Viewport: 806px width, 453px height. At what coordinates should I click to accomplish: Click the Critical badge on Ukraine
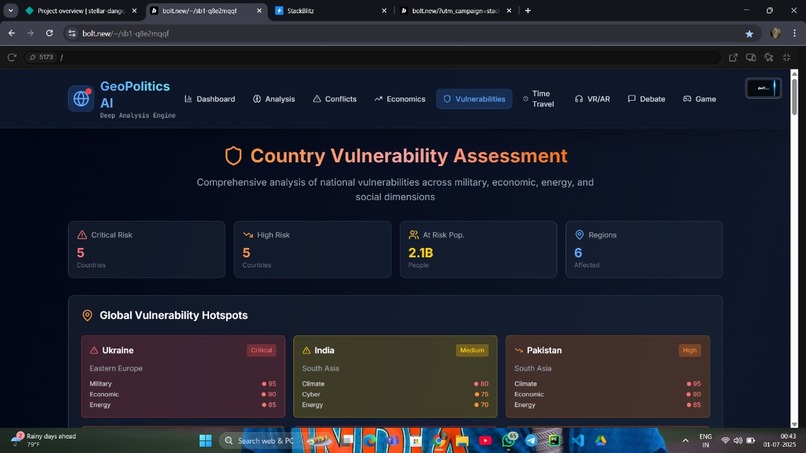pyautogui.click(x=261, y=350)
